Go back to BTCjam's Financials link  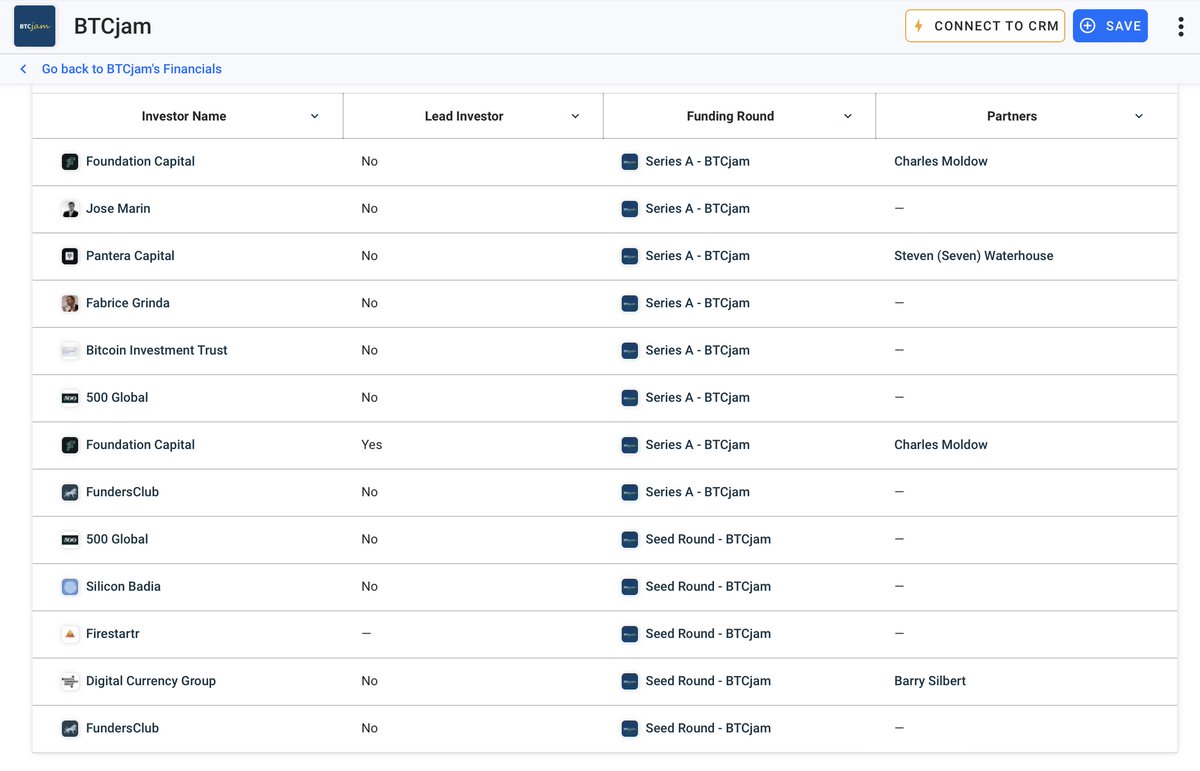pyautogui.click(x=132, y=69)
